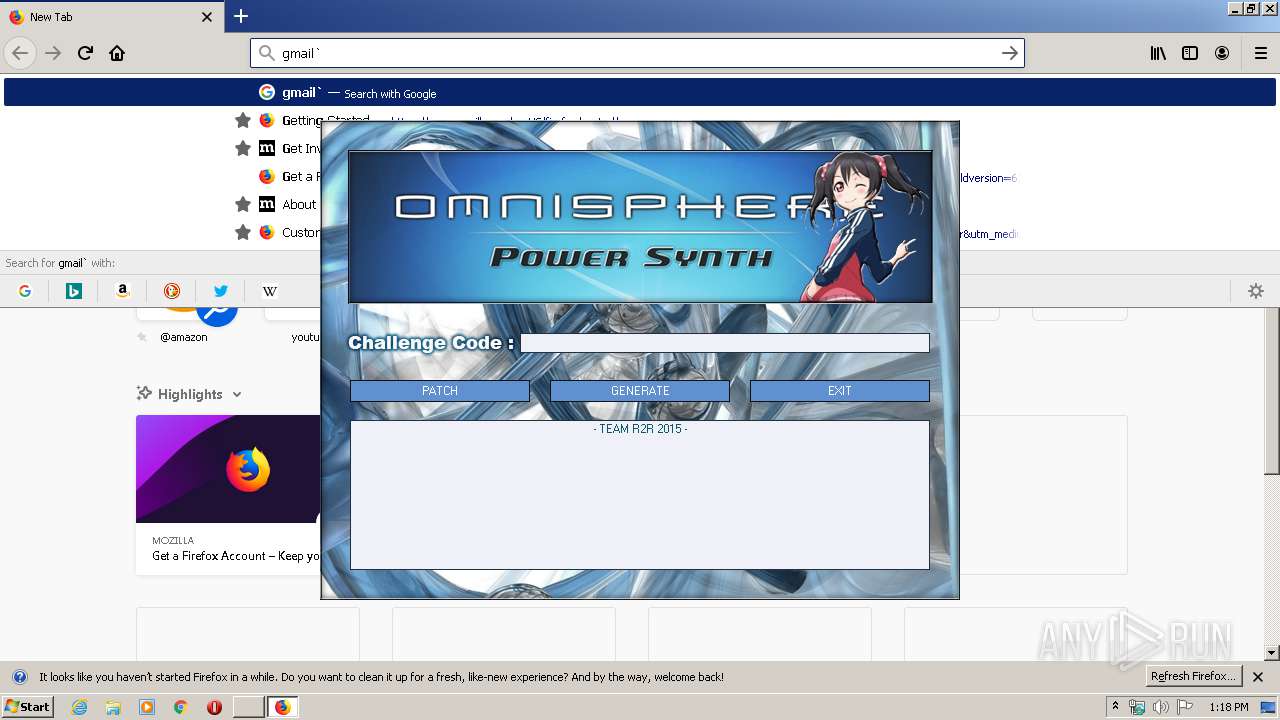Collapse the Highlights section chevron
The image size is (1280, 720).
(237, 394)
